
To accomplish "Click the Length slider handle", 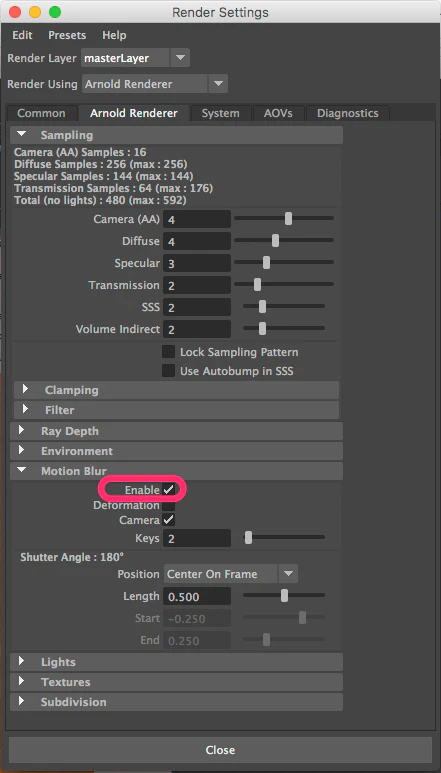I will coord(284,596).
